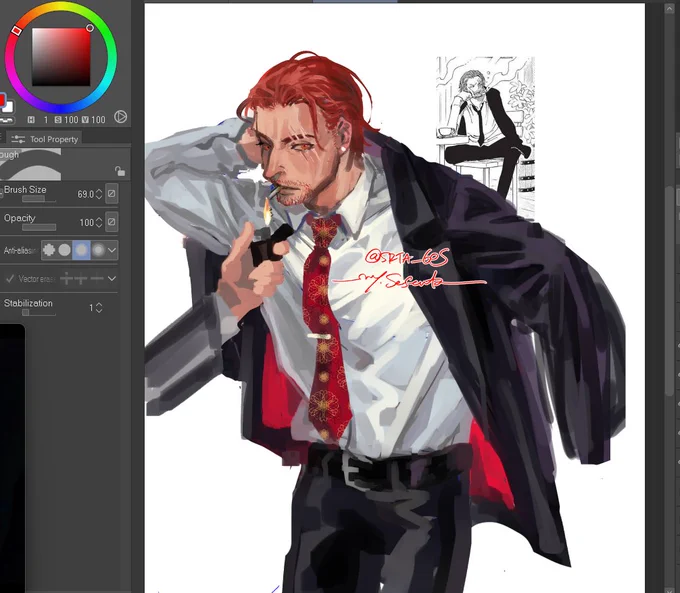680x593 pixels.
Task: Open Opacity dynamics settings button
Action: (x=112, y=222)
